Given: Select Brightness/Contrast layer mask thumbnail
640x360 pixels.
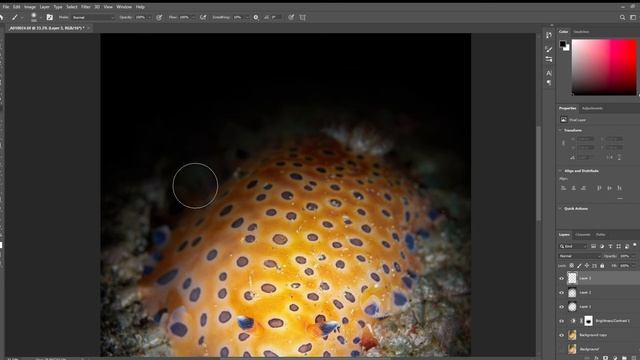Looking at the screenshot, I should pyautogui.click(x=588, y=321).
